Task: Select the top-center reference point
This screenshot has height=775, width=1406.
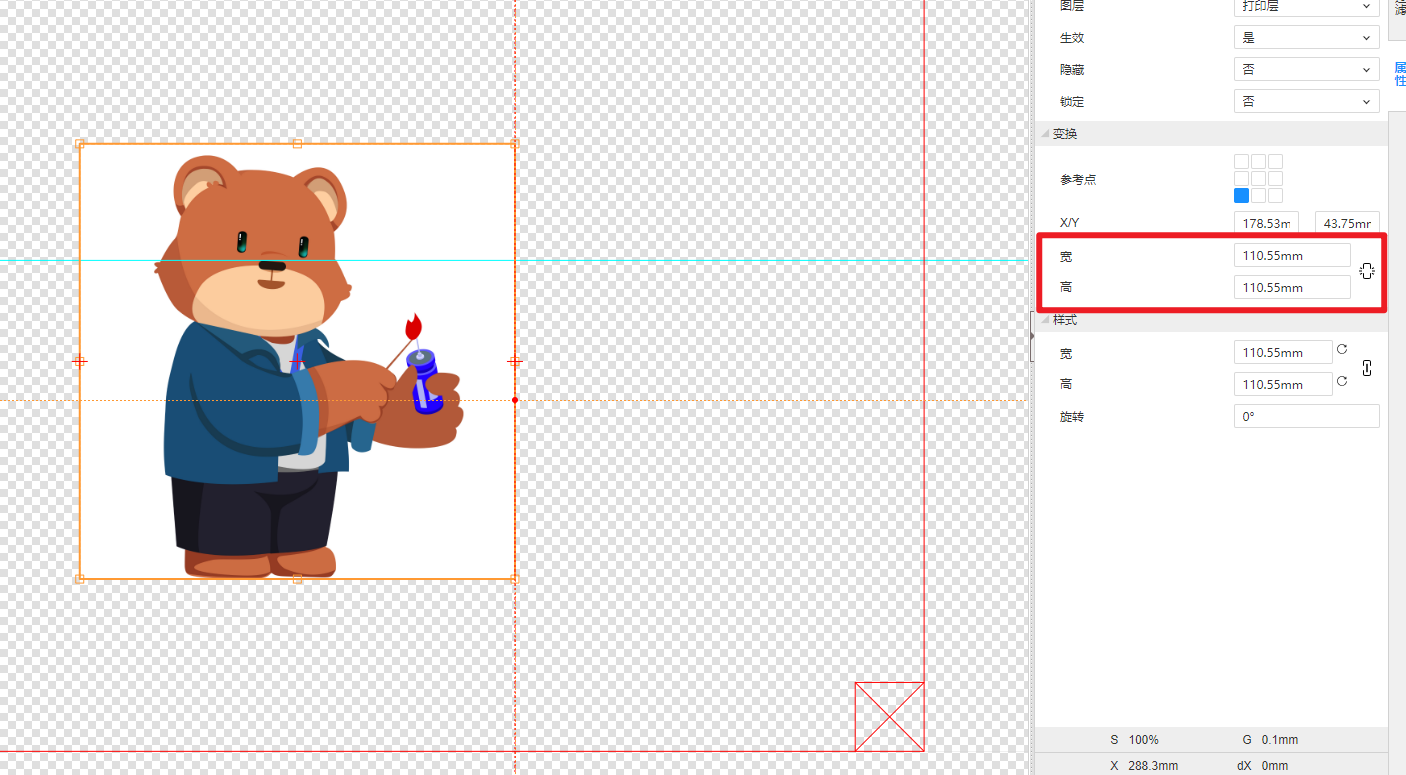Action: pos(1258,161)
